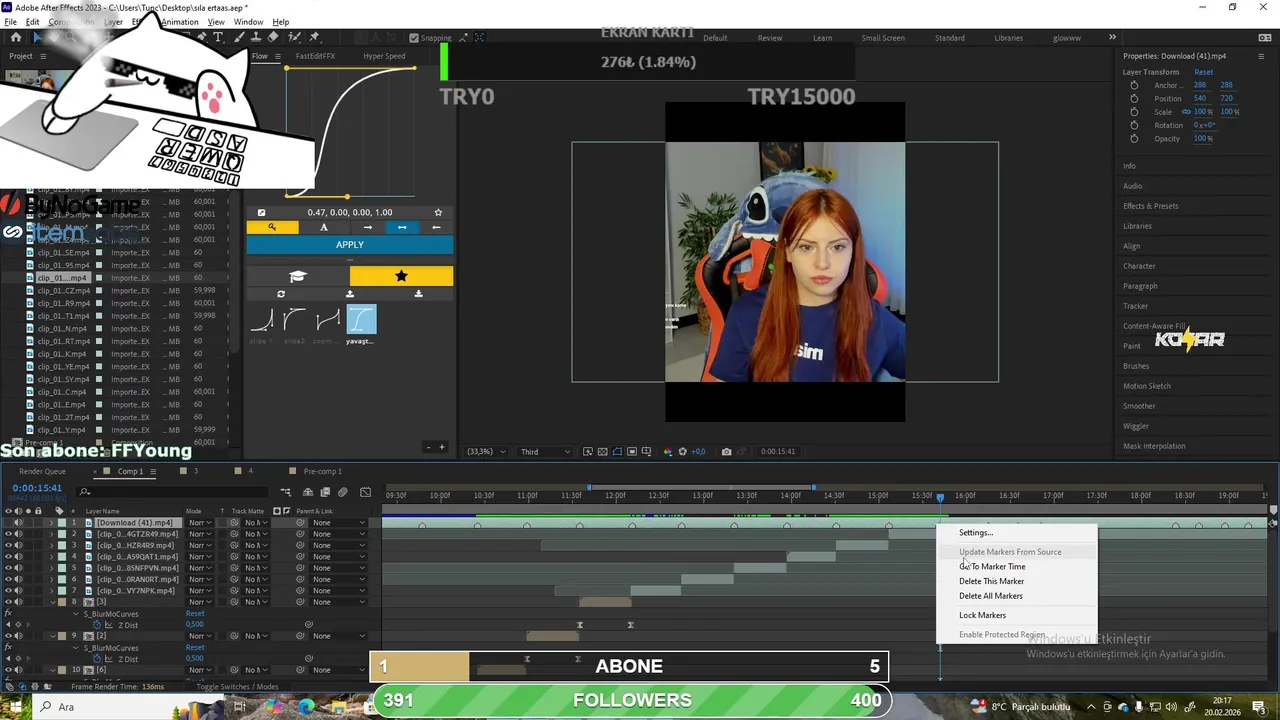Collapse S_BlurMoCurves effect under layer 8
Image resolution: width=1280 pixels, height=720 pixels.
click(x=76, y=614)
